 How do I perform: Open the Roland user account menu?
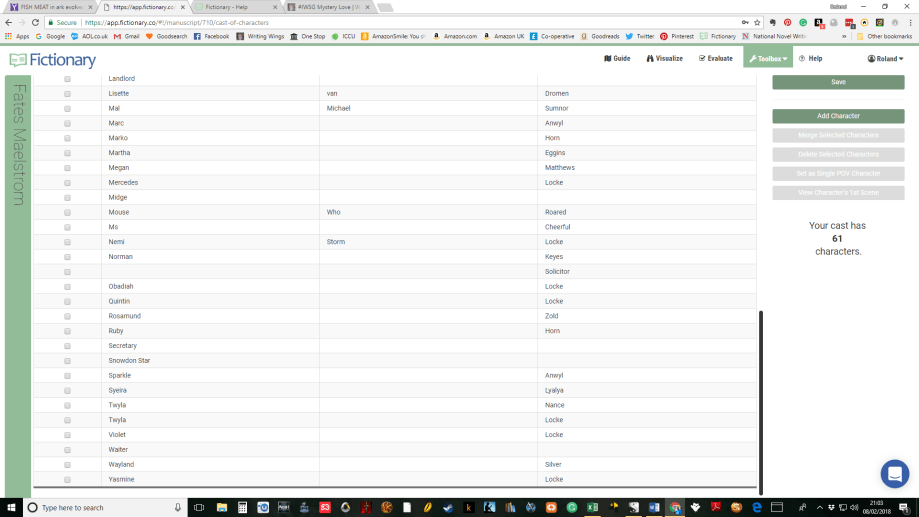pos(885,59)
